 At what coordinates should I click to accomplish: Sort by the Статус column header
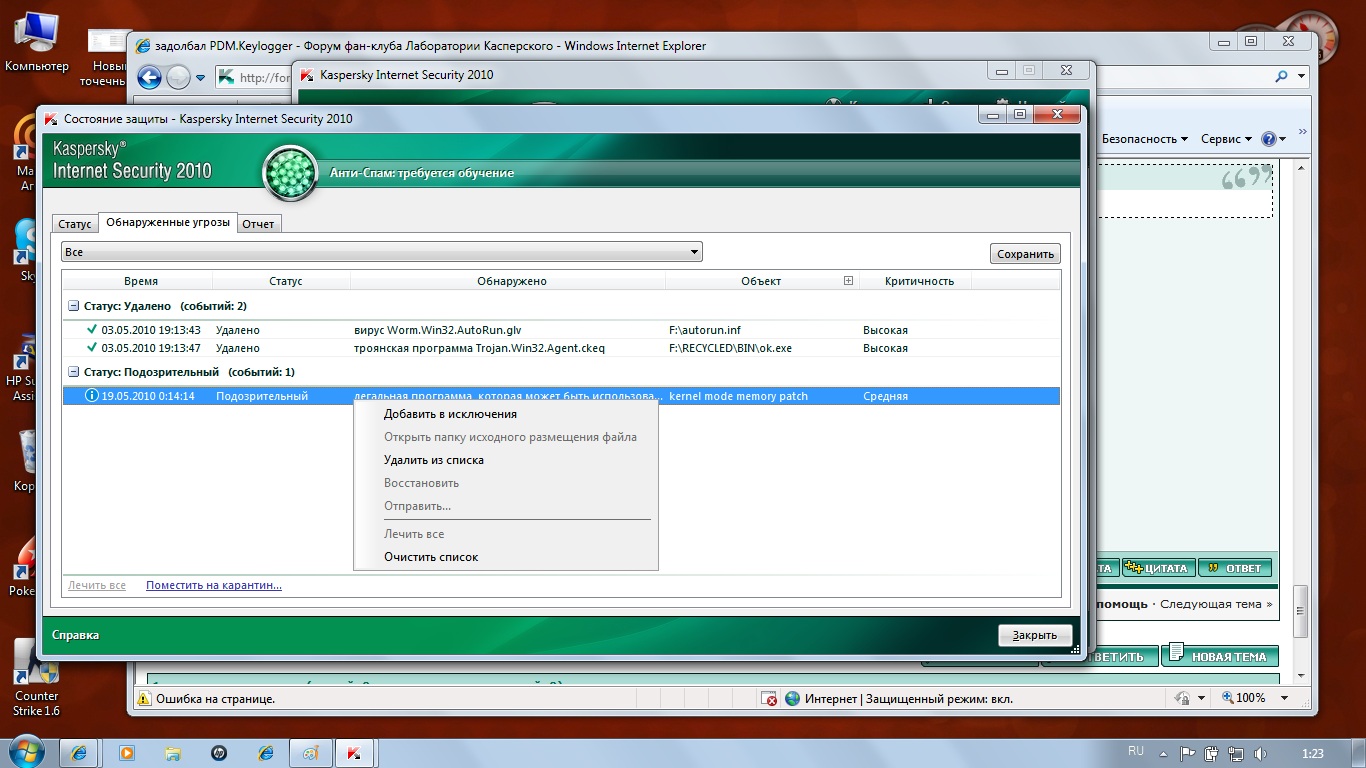tap(285, 281)
